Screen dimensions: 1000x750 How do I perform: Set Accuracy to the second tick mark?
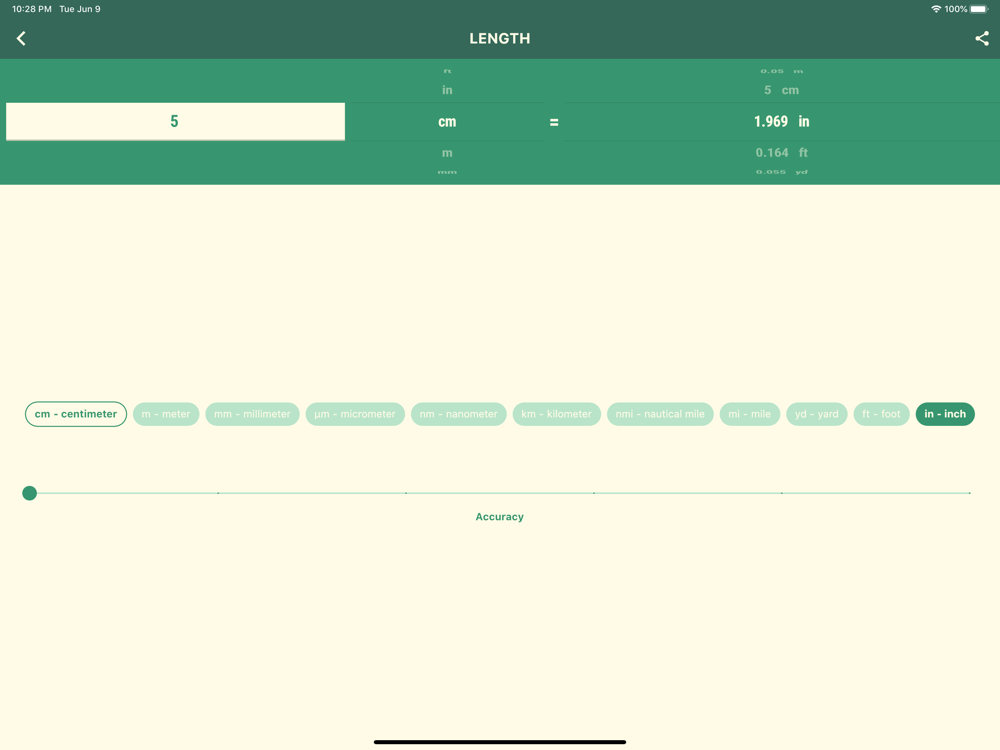click(218, 493)
